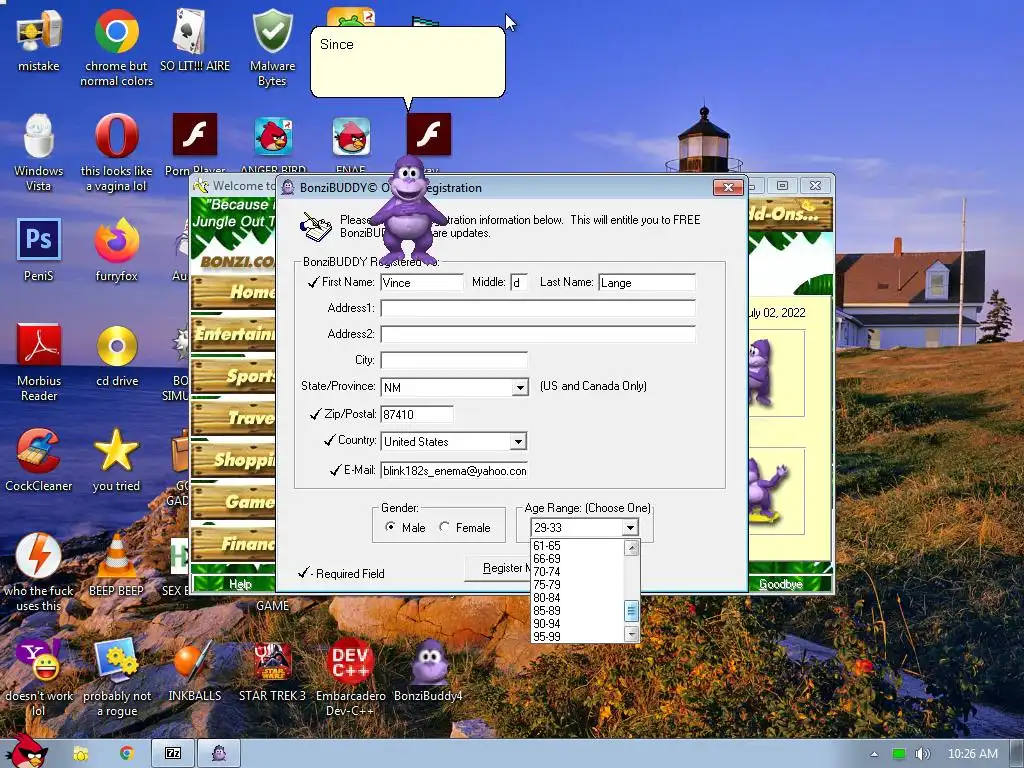Click Home in Bonzi window sidebar

233,292
